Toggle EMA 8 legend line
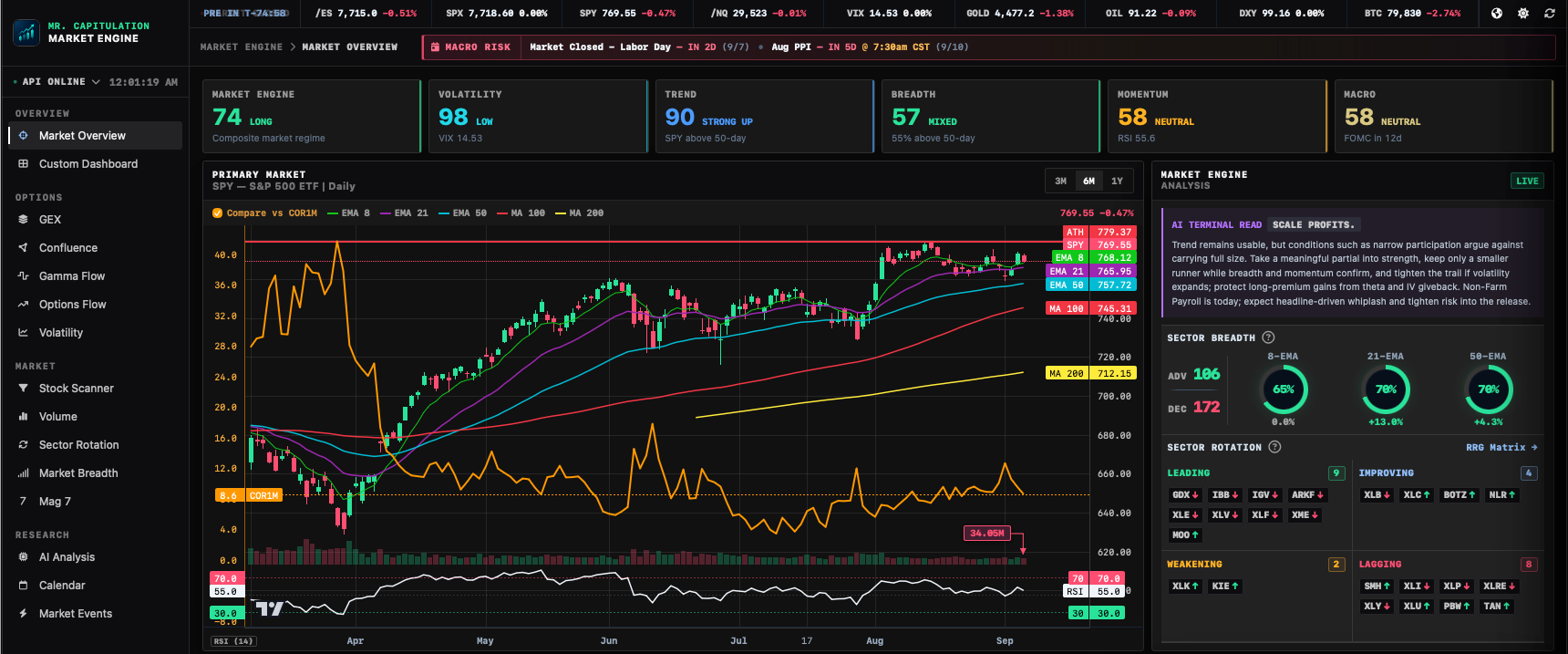The height and width of the screenshot is (654, 1568). [348, 213]
